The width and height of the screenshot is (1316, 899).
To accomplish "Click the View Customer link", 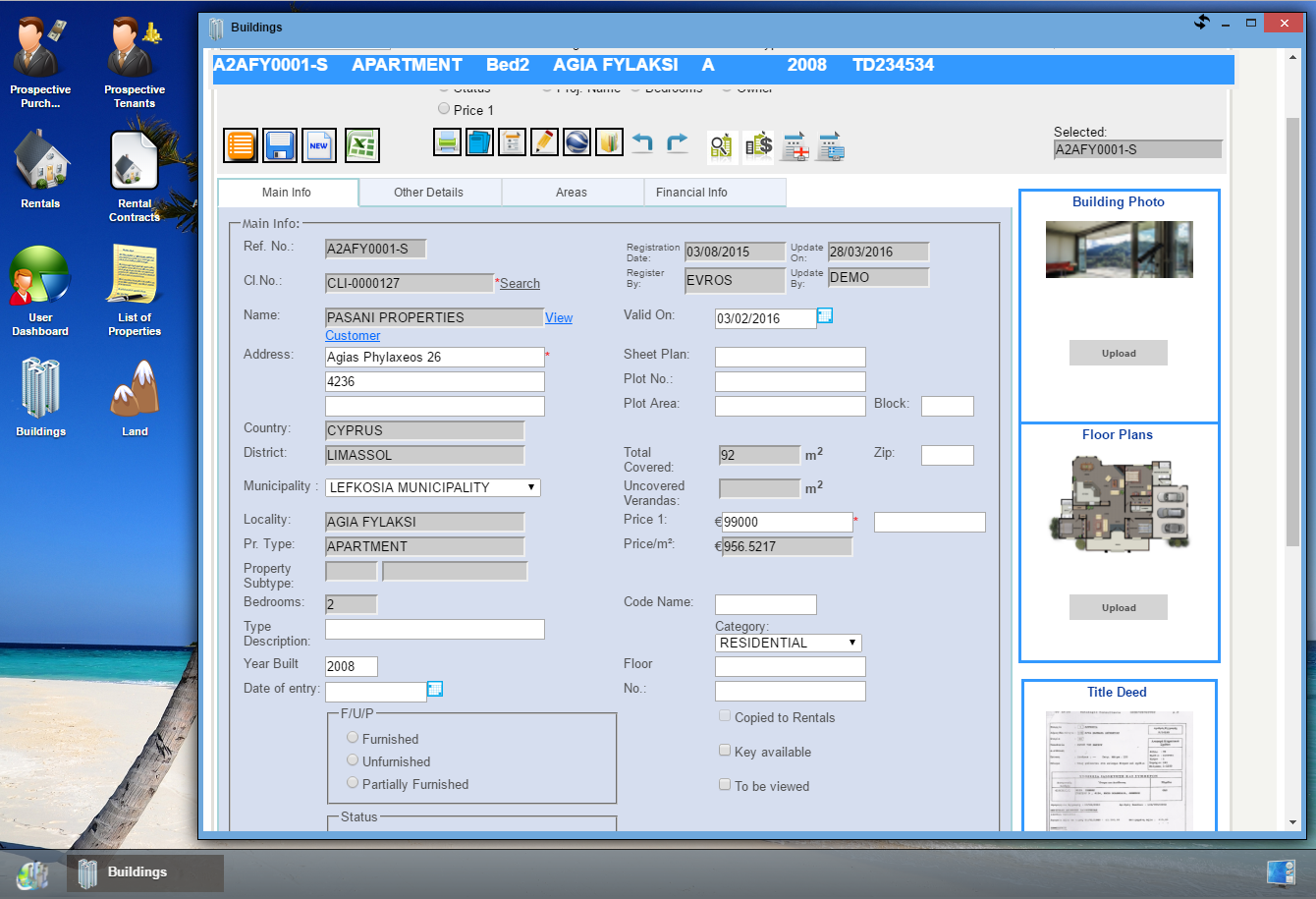I will coord(559,317).
